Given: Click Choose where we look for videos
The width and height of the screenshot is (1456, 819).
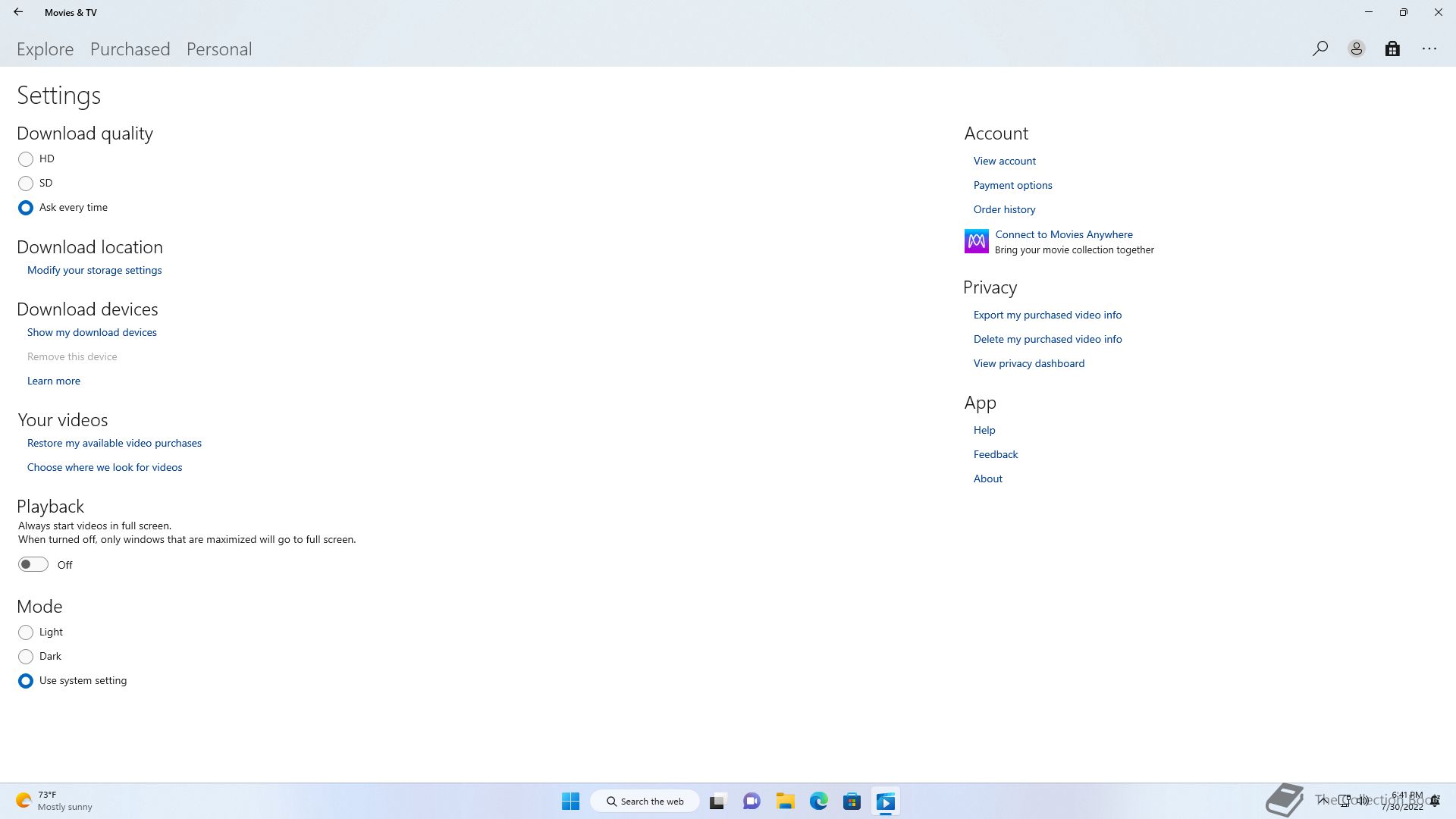Looking at the screenshot, I should click(105, 467).
